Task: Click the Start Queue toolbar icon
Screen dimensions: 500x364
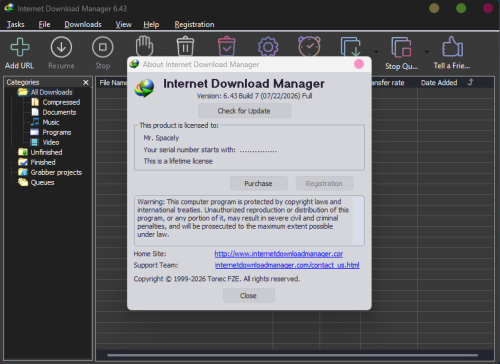Action: click(351, 47)
